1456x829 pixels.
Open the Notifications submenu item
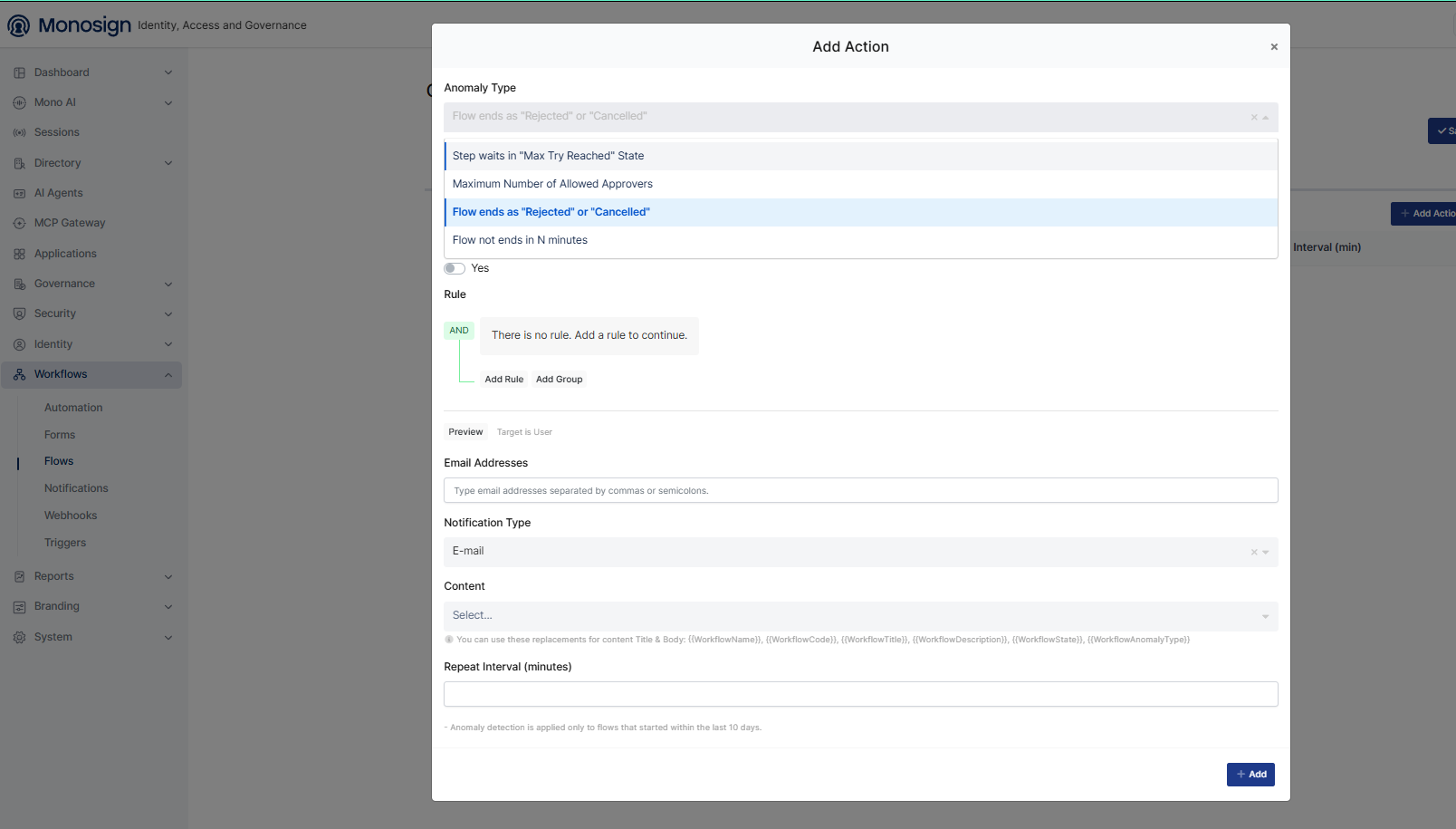click(x=76, y=488)
